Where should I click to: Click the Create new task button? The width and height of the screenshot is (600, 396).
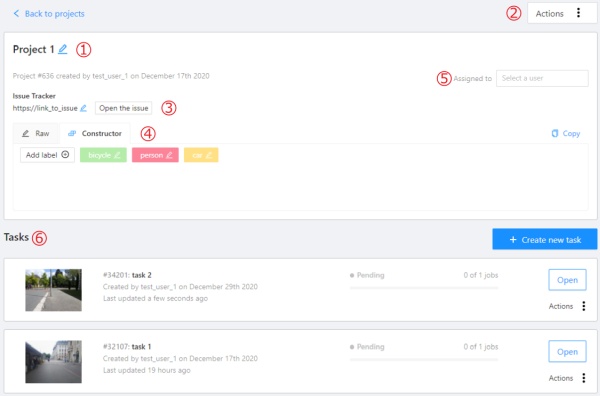pyautogui.click(x=545, y=240)
